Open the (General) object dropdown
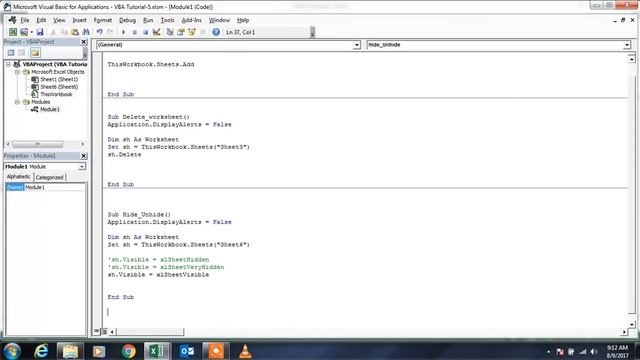This screenshot has width=640, height=360. (x=356, y=45)
